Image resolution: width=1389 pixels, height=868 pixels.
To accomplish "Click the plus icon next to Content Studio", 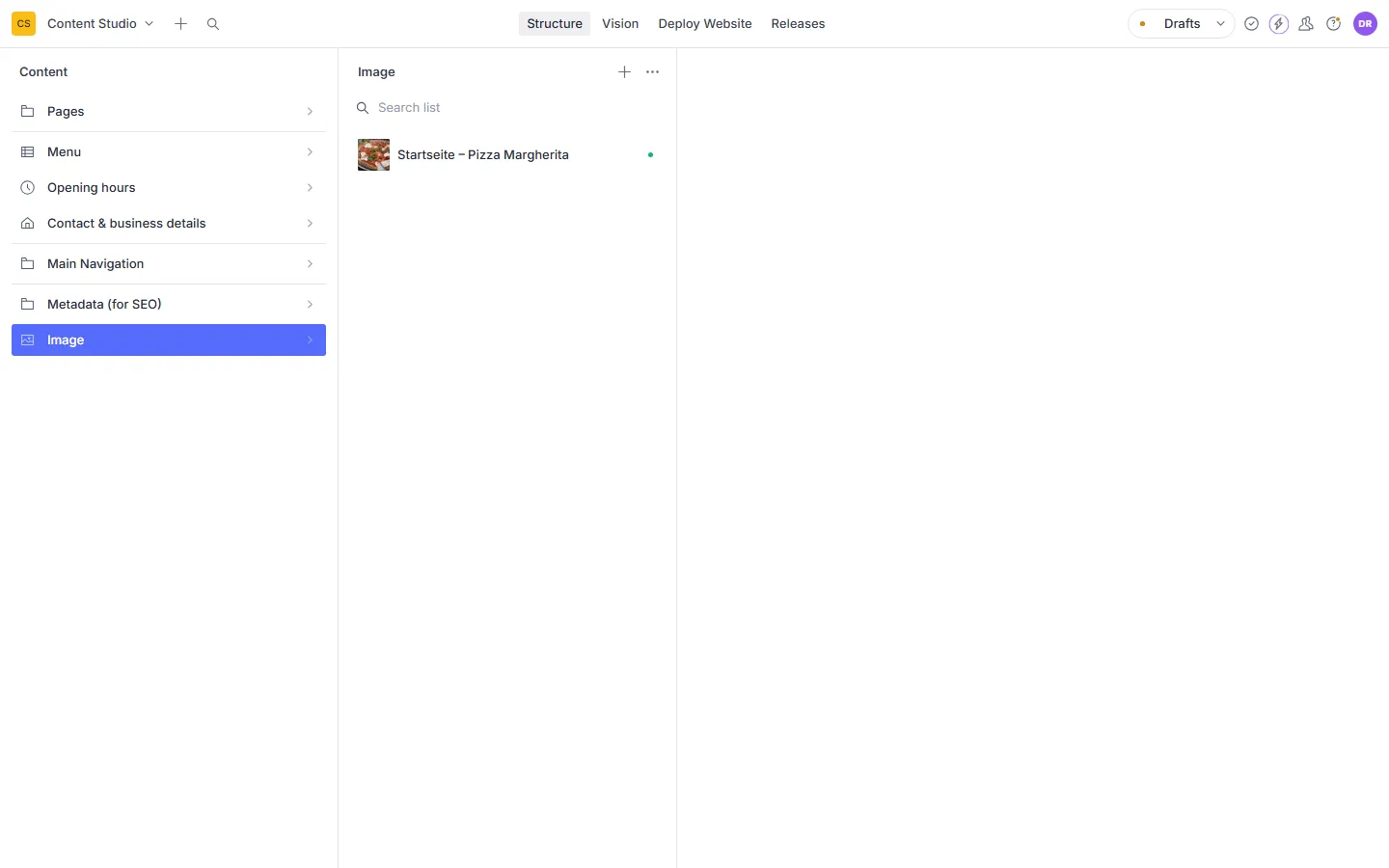I will click(x=180, y=23).
